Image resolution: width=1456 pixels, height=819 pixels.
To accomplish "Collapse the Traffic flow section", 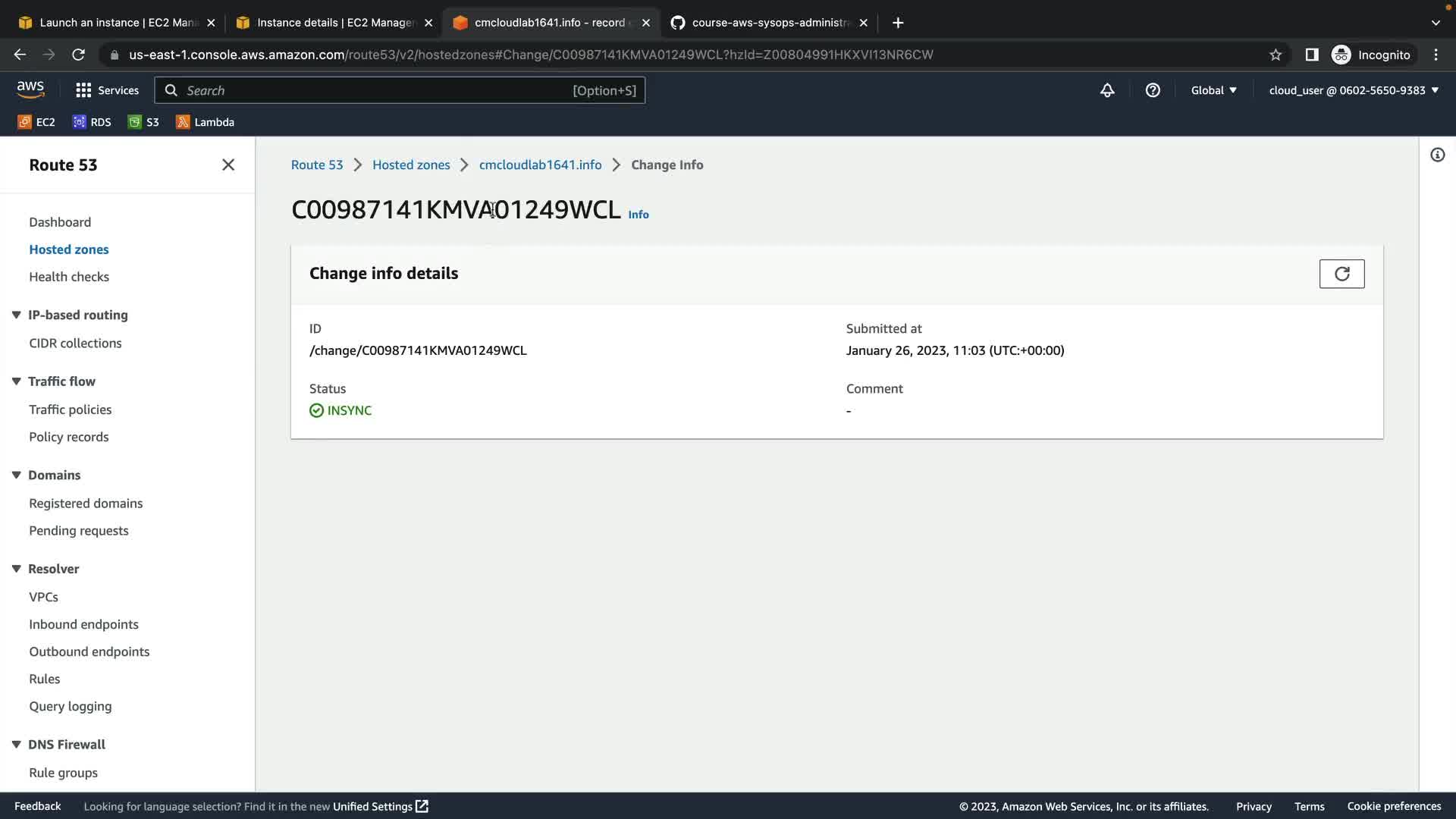I will (x=16, y=381).
